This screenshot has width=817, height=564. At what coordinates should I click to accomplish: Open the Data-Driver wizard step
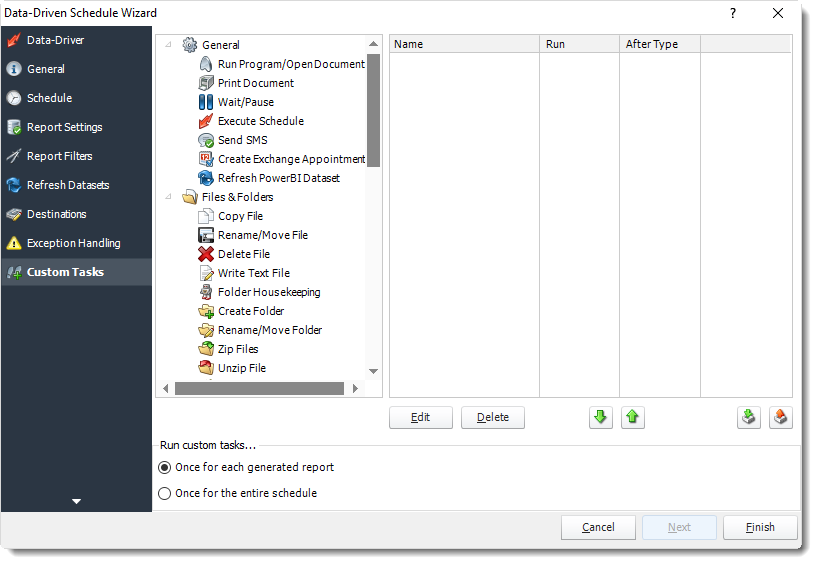(76, 40)
